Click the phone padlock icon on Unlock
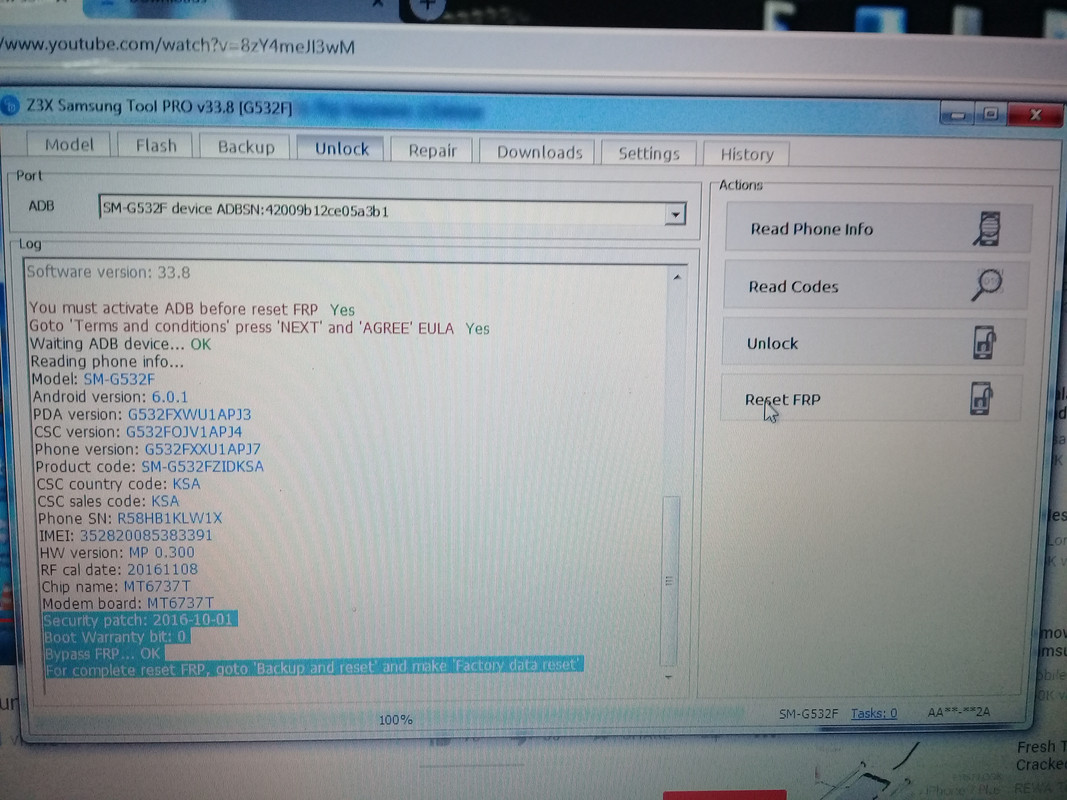Viewport: 1067px width, 800px height. 984,341
